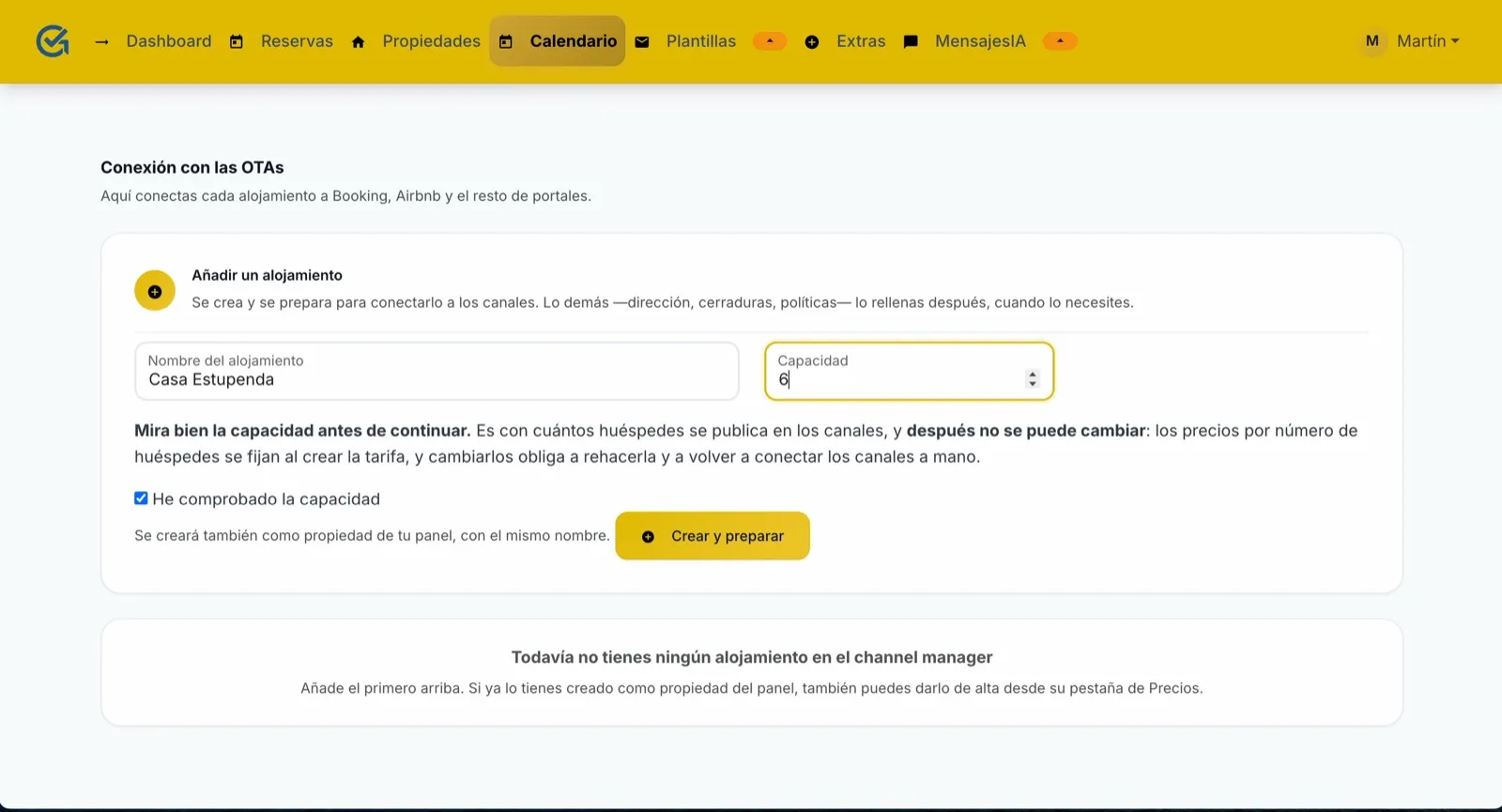This screenshot has height=812, width=1502.
Task: Open Dashboard from the top navigation
Action: point(169,41)
